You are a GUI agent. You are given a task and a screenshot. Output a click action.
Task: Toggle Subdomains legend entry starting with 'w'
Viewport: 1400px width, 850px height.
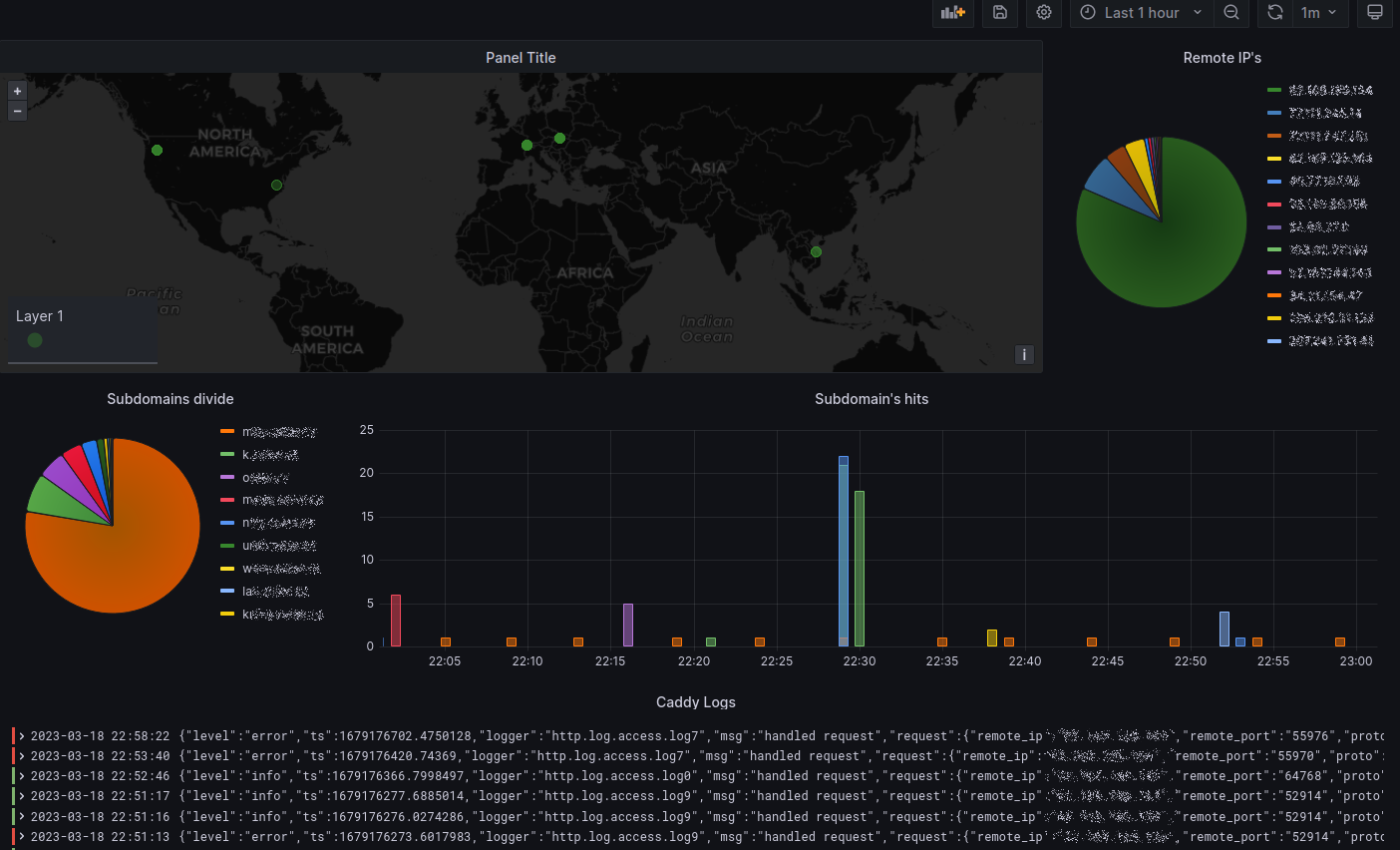pos(270,569)
